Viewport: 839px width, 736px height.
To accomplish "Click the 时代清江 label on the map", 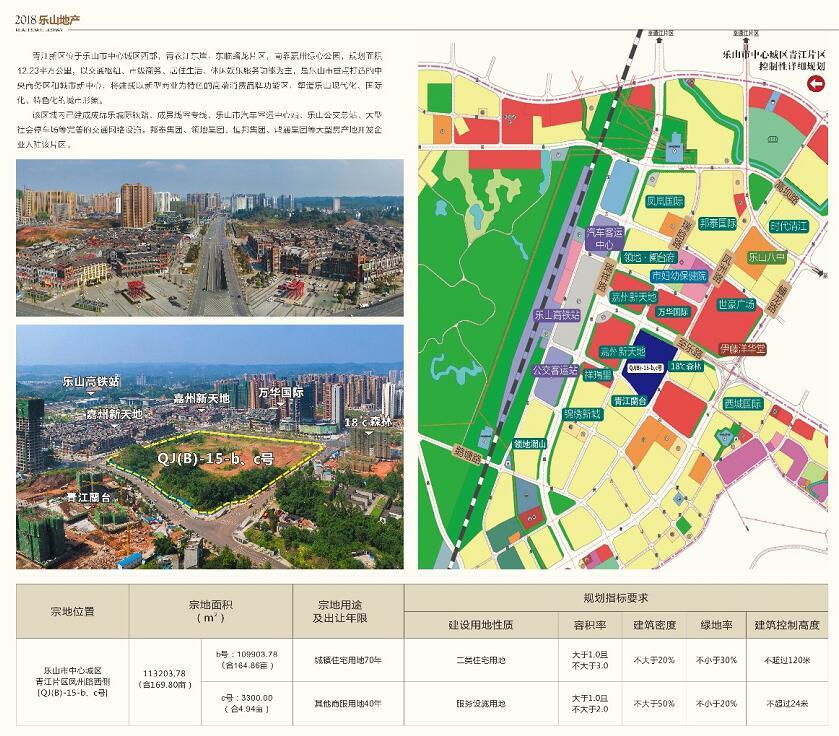I will click(x=788, y=226).
